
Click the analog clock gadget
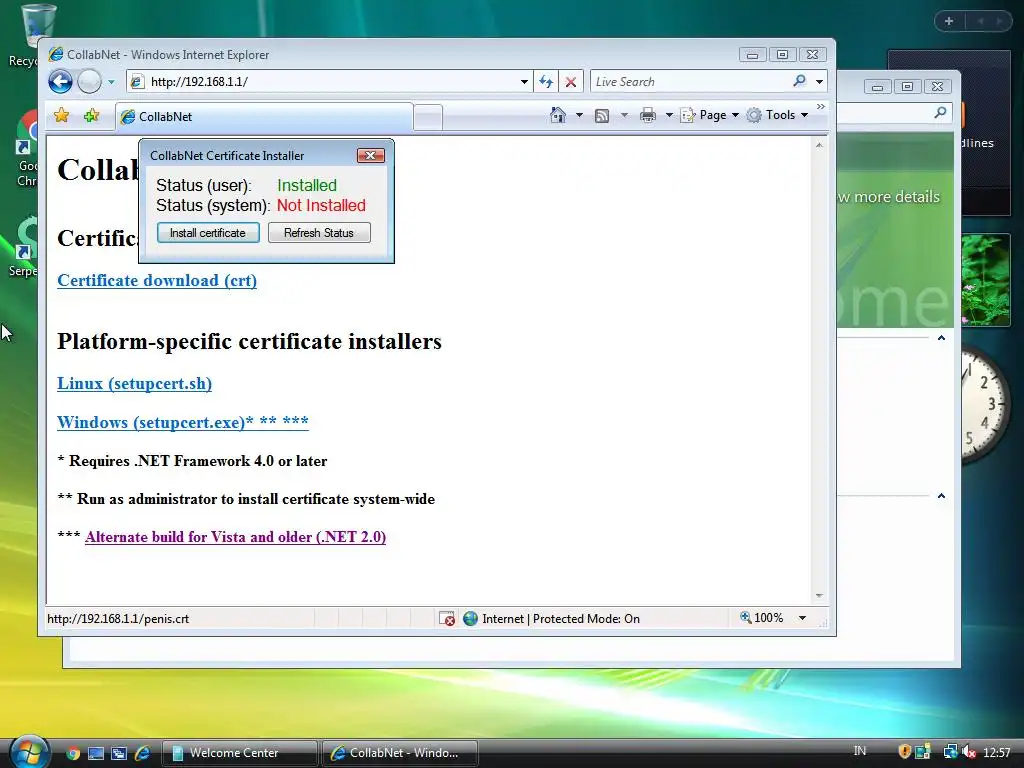(x=985, y=405)
